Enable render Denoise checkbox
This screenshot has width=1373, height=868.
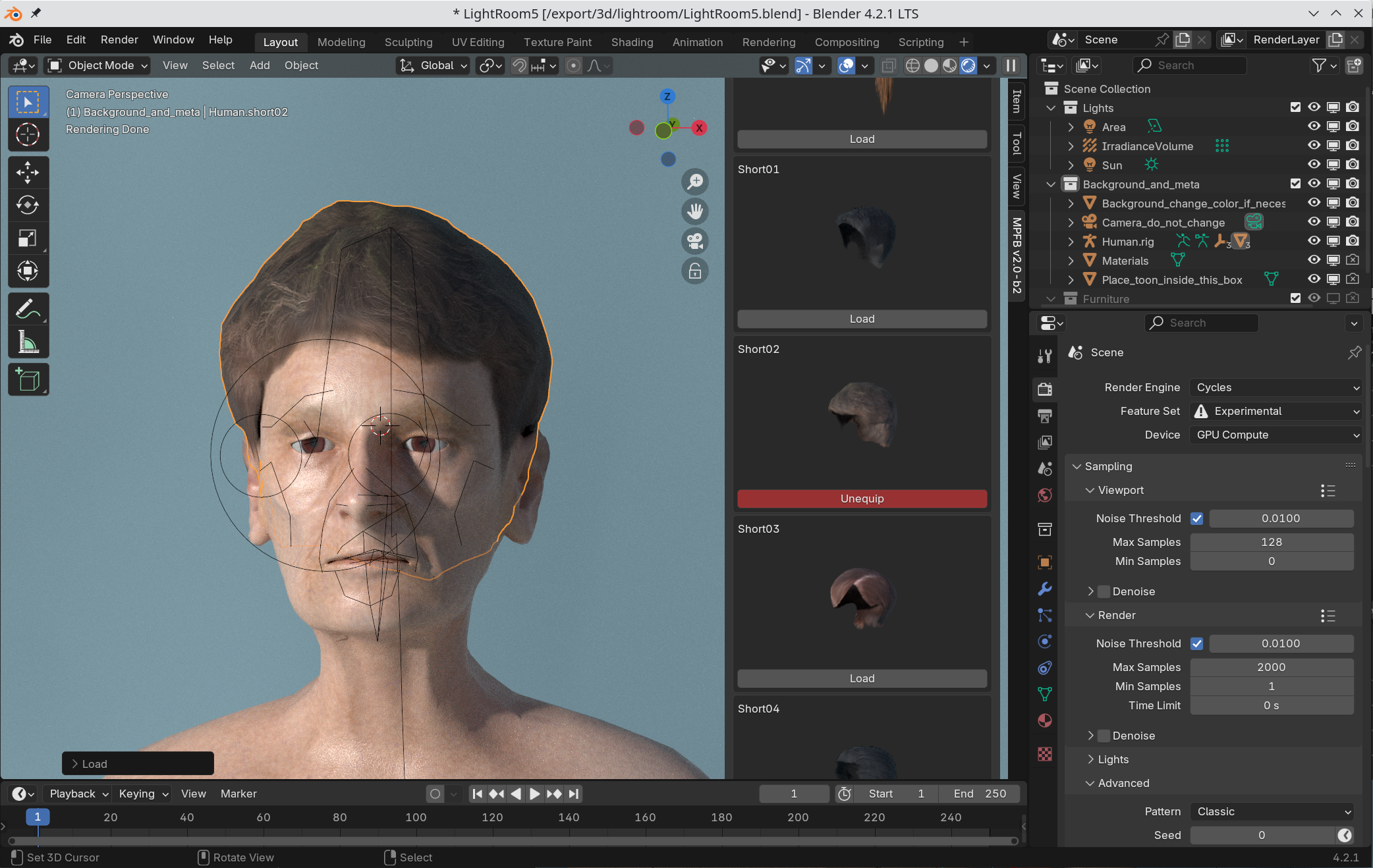tap(1104, 736)
